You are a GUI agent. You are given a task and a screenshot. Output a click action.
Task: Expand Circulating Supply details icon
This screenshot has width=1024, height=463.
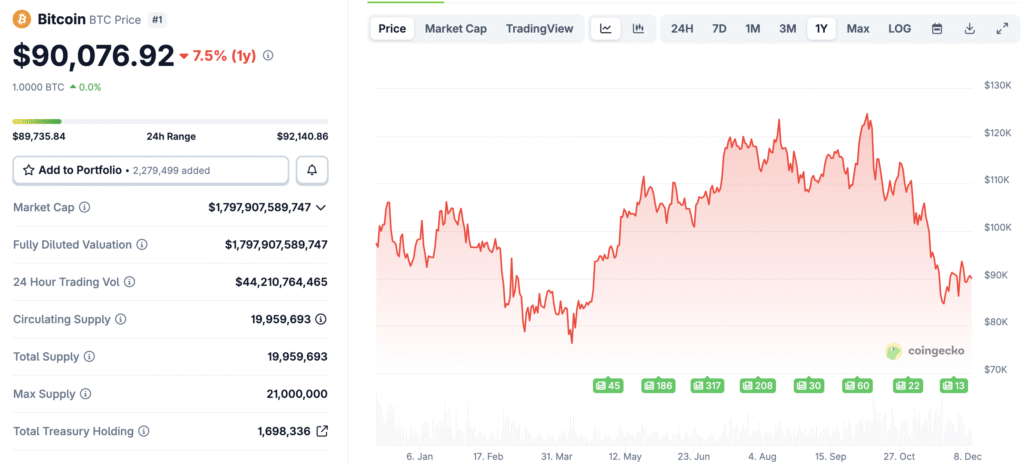[321, 319]
